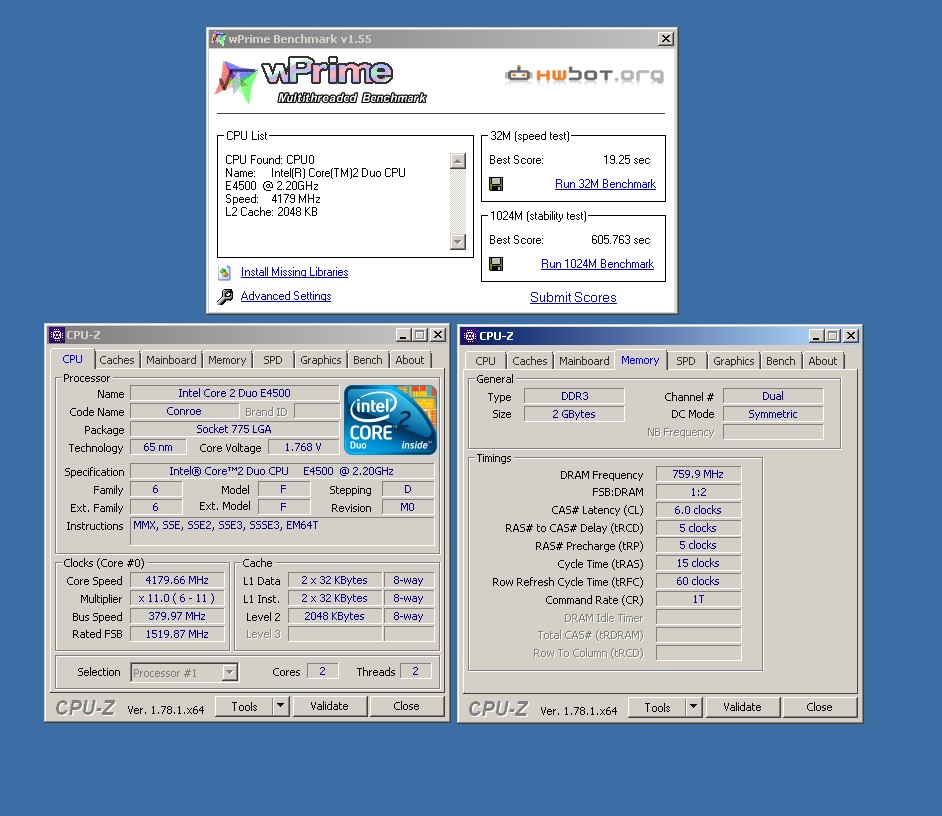The image size is (942, 816).
Task: Click the HWBOT.org logo
Action: click(x=585, y=75)
